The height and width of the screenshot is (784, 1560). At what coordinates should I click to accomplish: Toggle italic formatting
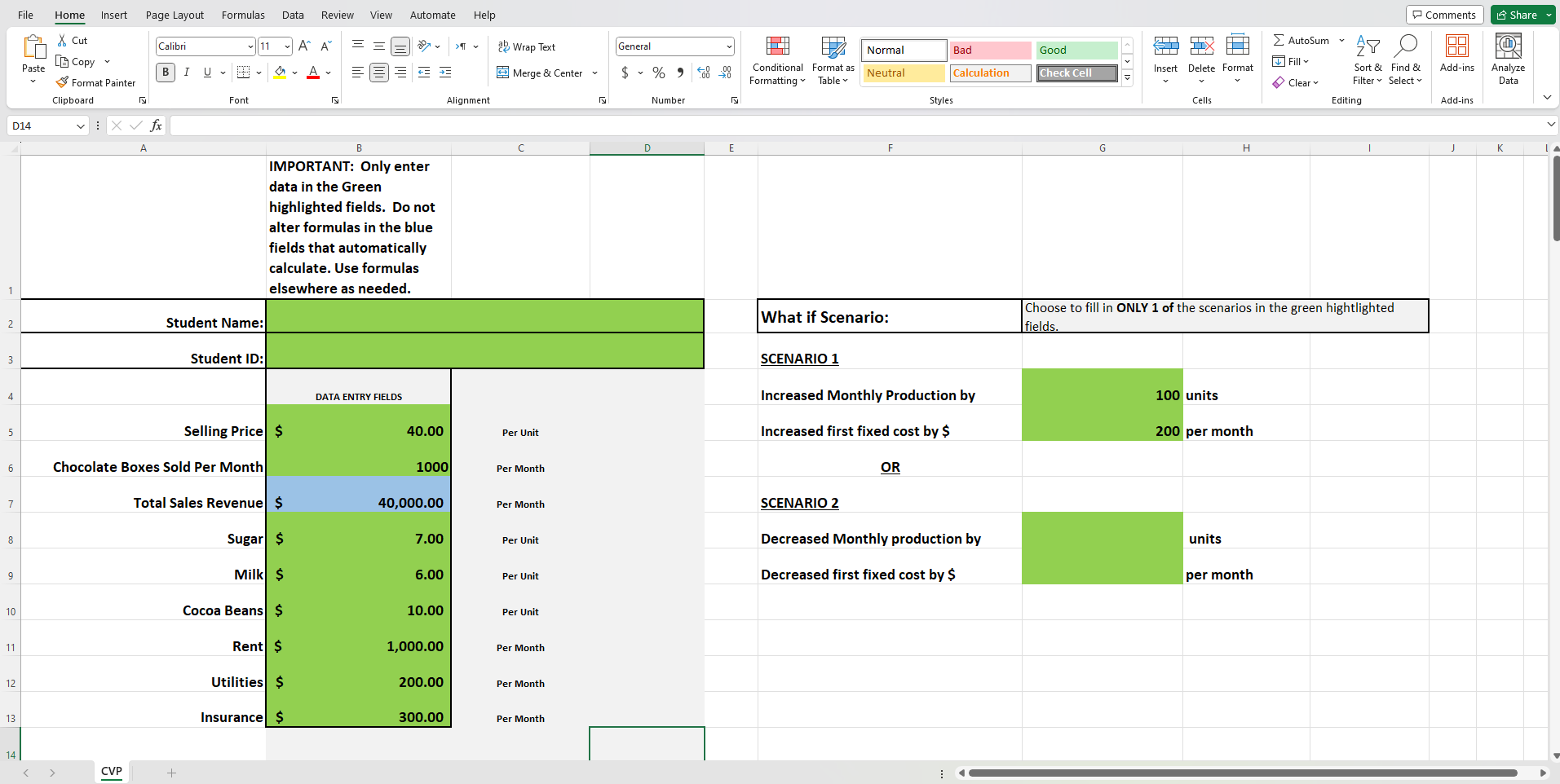point(186,73)
